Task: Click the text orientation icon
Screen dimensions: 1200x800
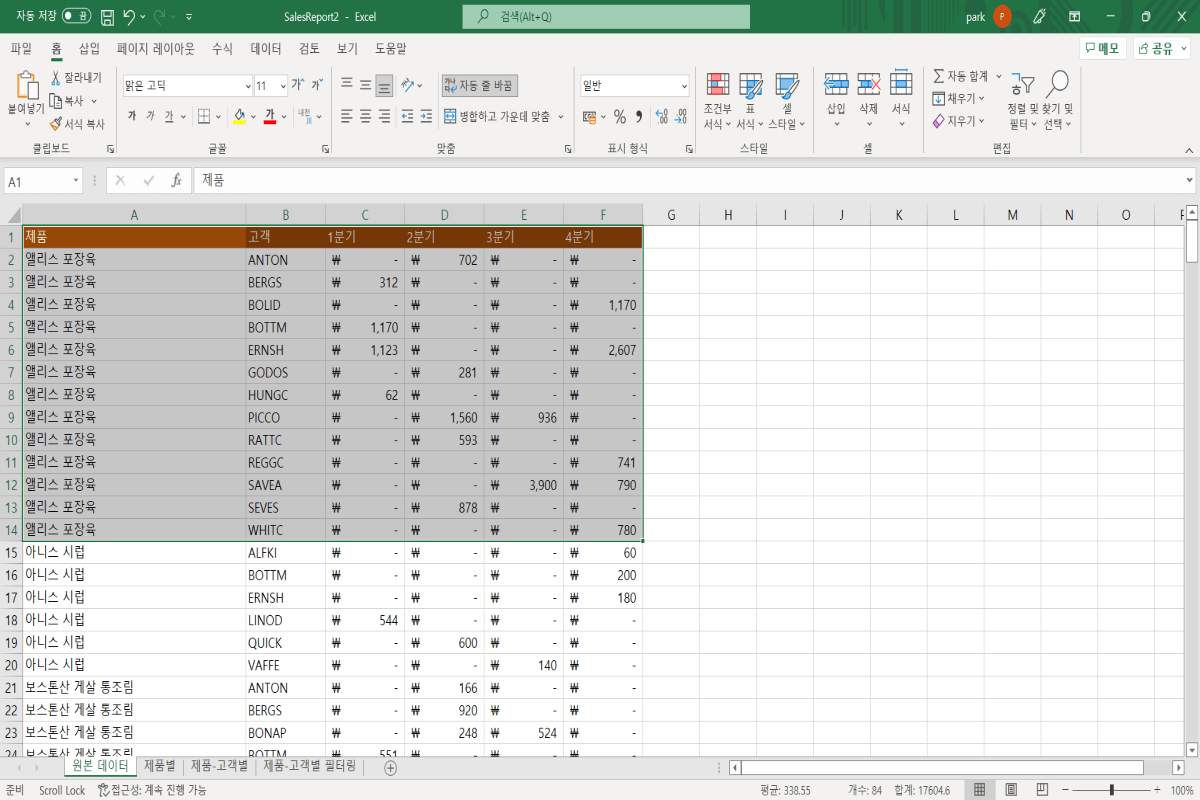Action: pyautogui.click(x=408, y=86)
